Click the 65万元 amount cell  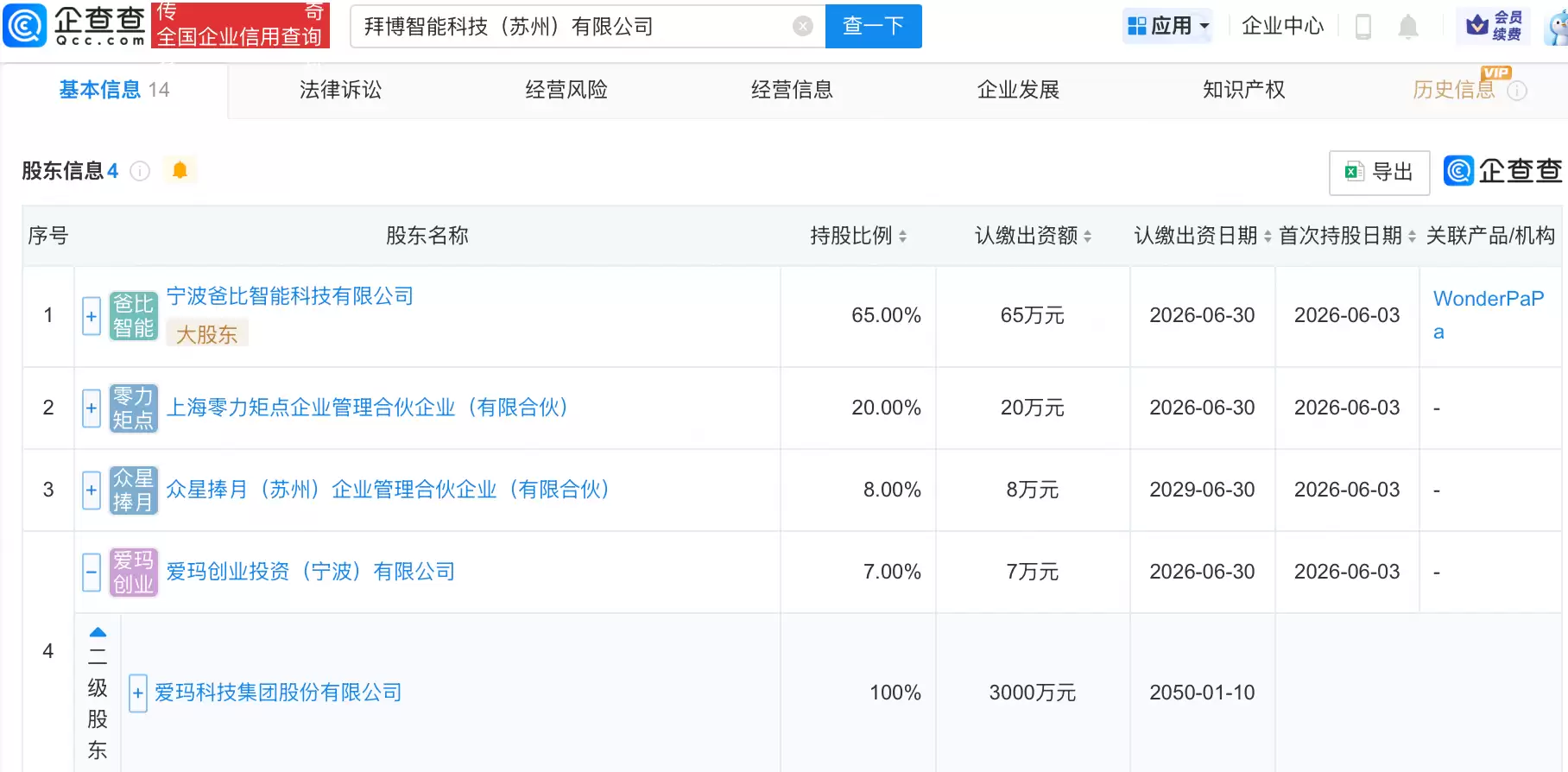1033,315
